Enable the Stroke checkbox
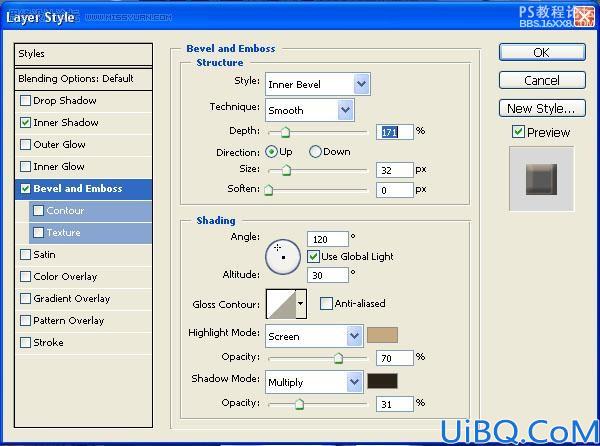Screen dimensions: 600x446 25,342
